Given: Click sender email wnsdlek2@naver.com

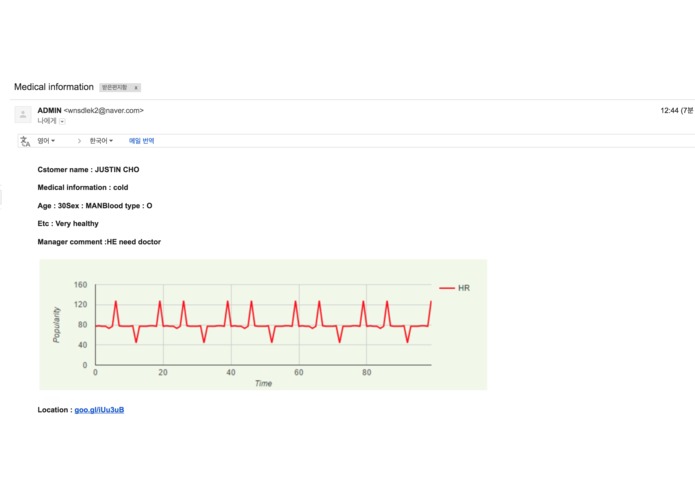Looking at the screenshot, I should tap(104, 110).
